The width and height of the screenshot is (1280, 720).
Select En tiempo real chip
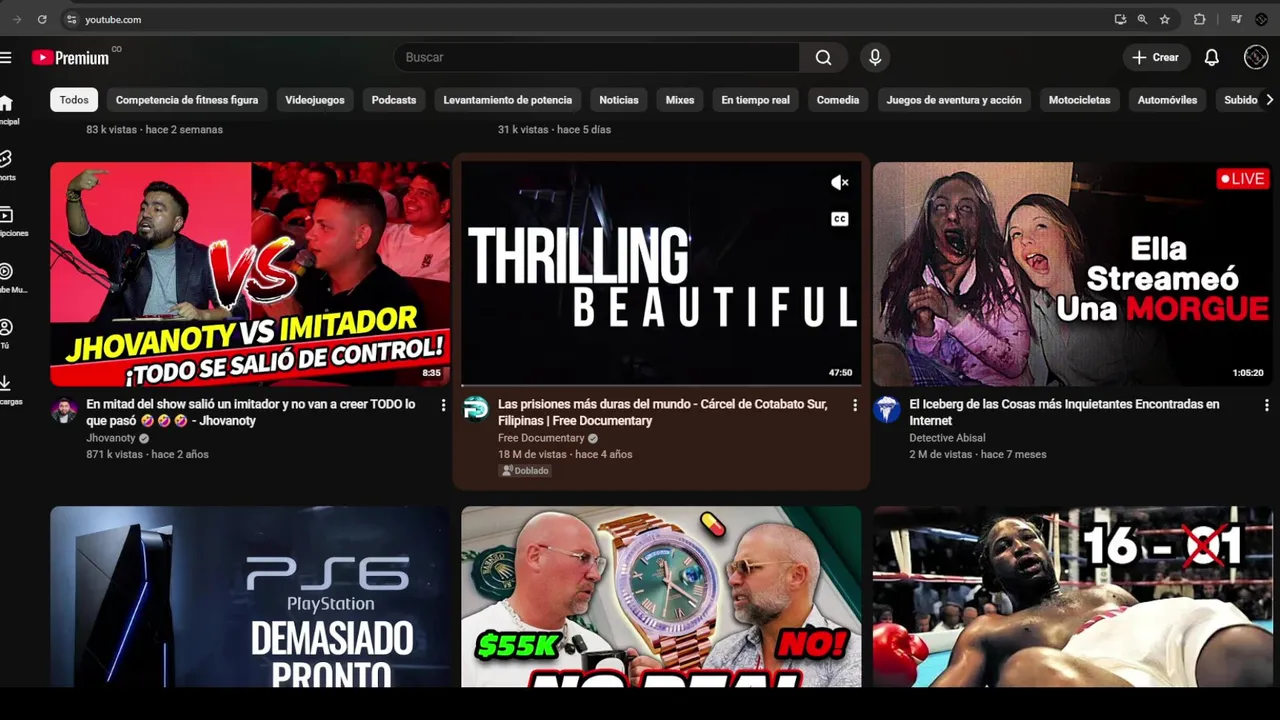pos(755,100)
